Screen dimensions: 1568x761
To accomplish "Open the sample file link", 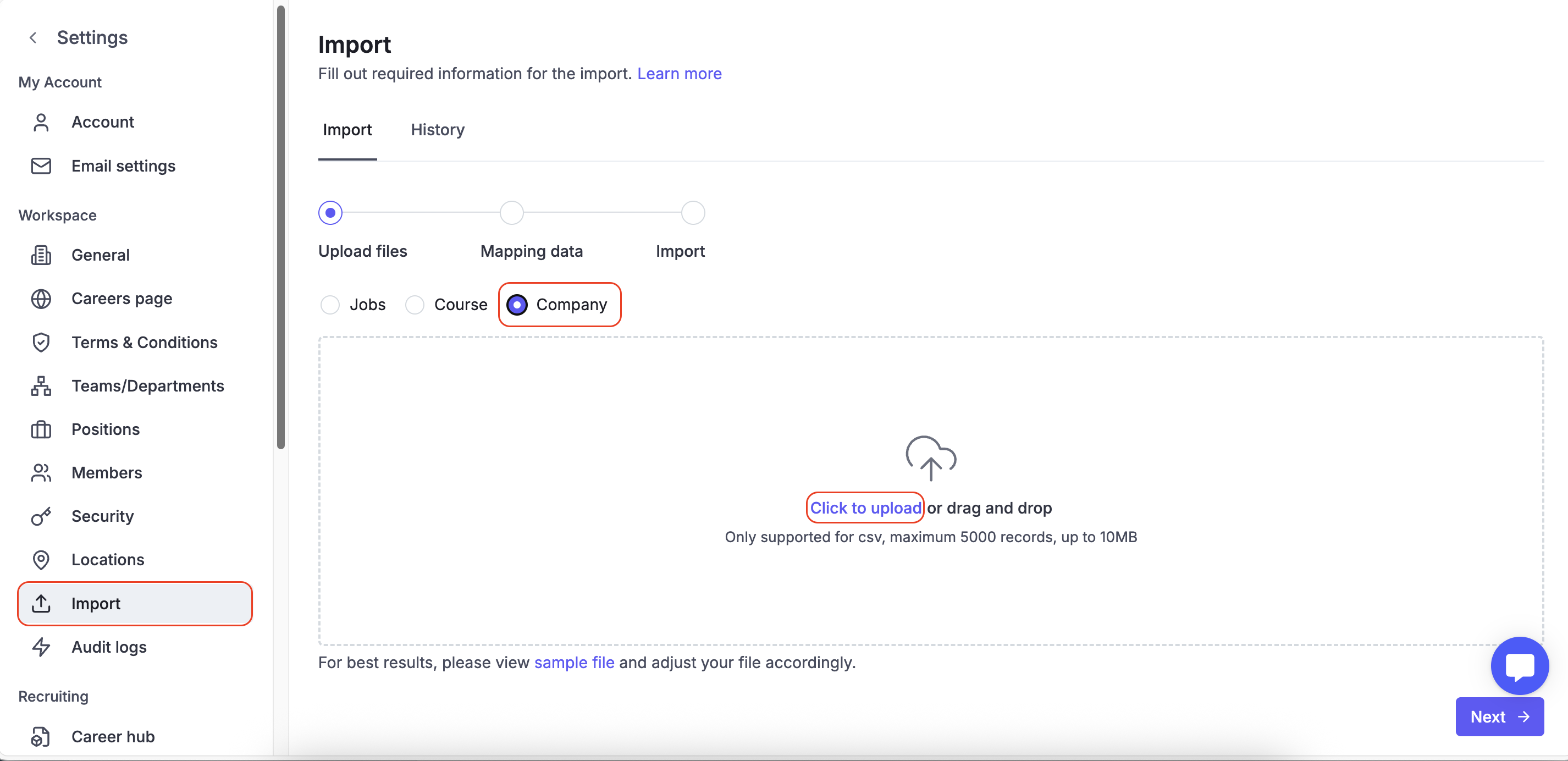I will point(573,663).
